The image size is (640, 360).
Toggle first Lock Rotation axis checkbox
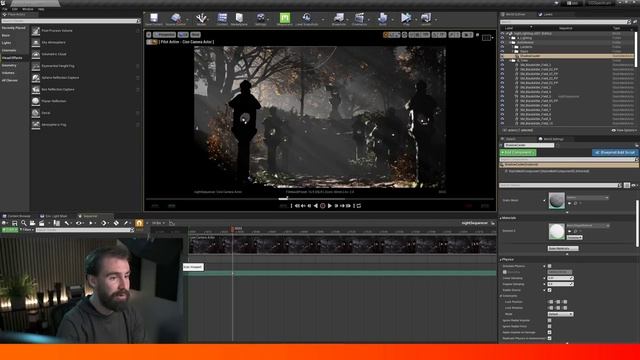click(551, 308)
